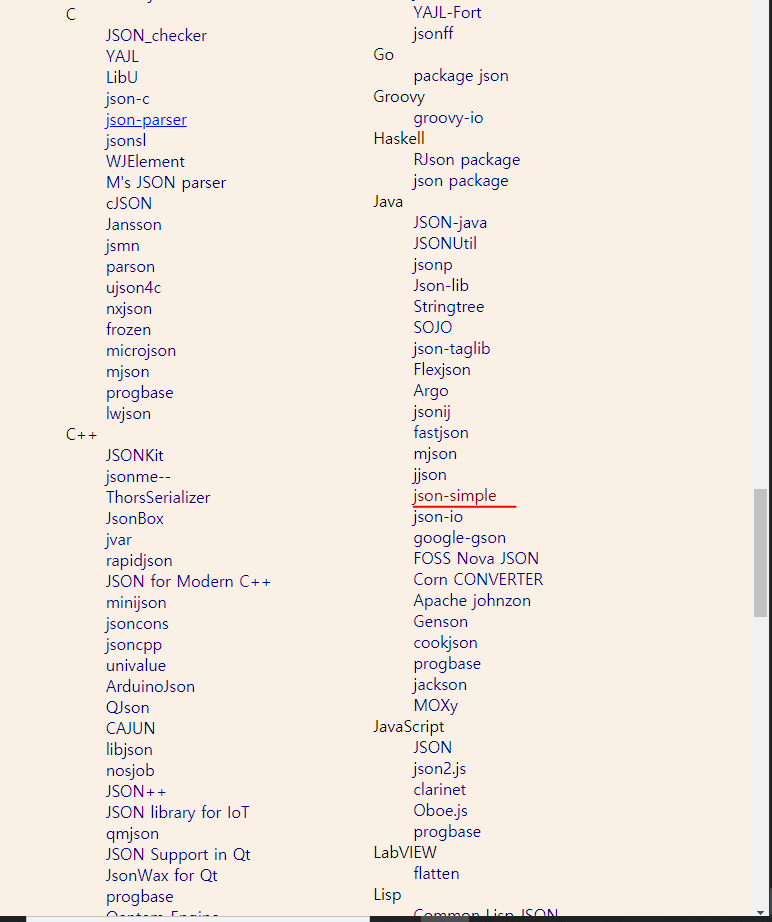This screenshot has width=772, height=922.
Task: Visit the jsoncpp link
Action: pyautogui.click(x=134, y=645)
